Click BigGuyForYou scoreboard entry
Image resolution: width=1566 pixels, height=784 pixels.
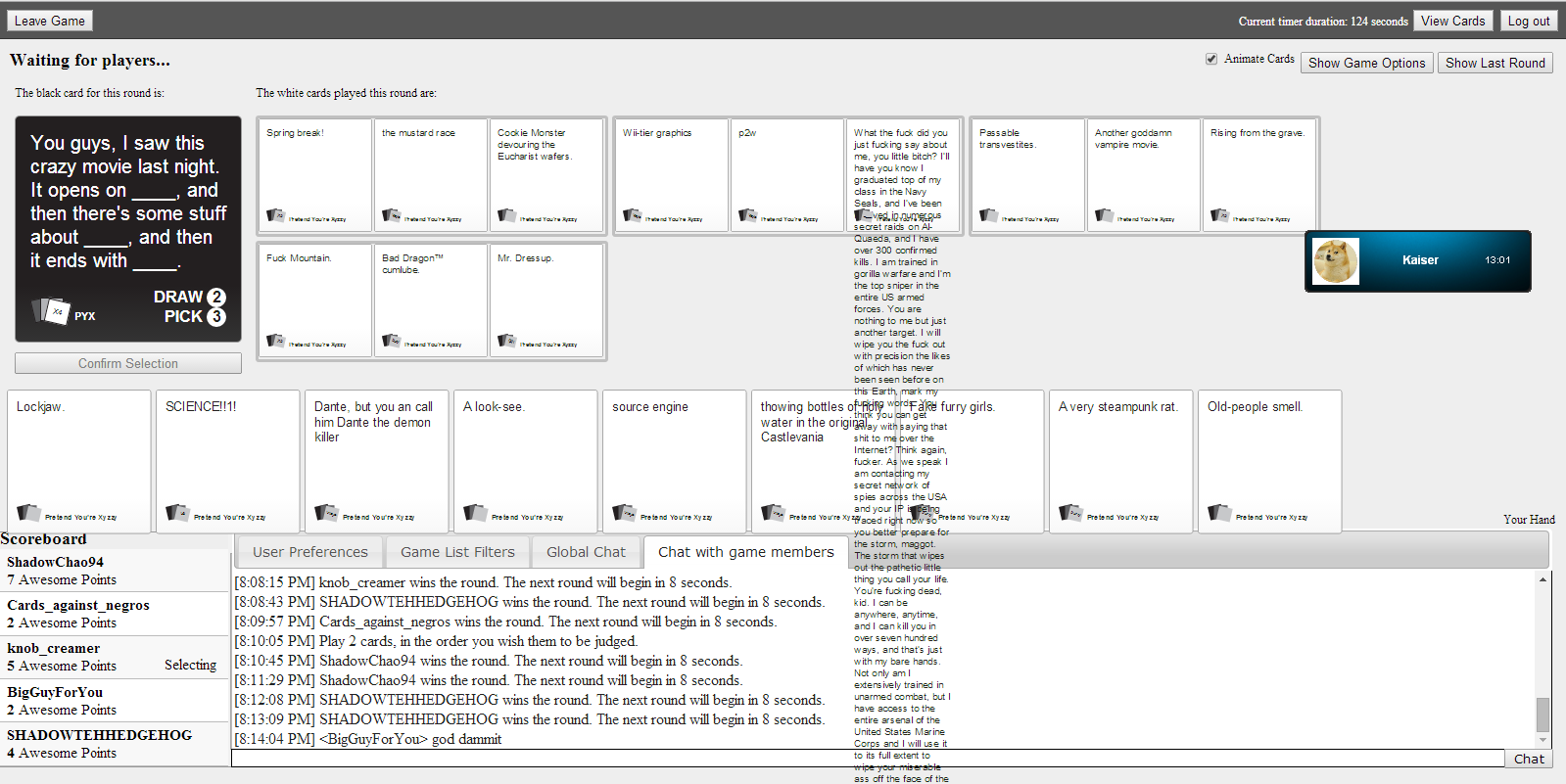click(115, 701)
